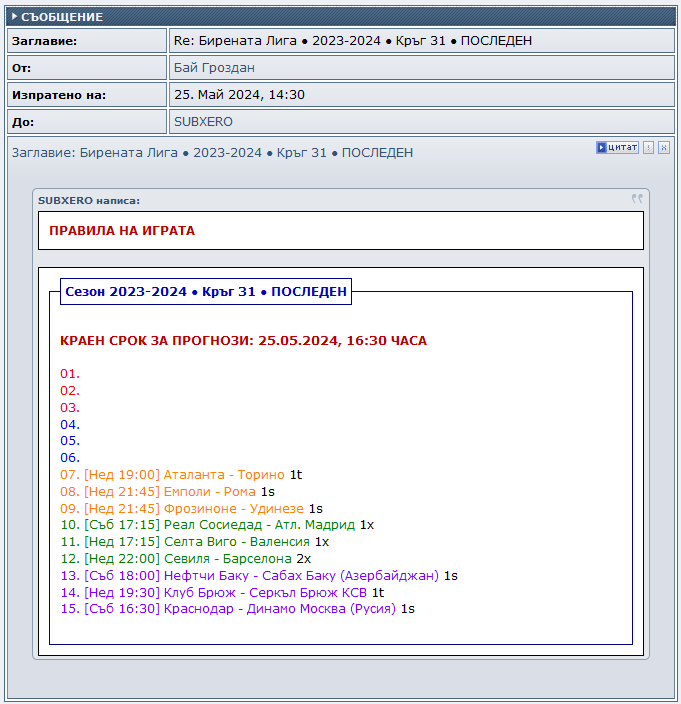The height and width of the screenshot is (704, 681).
Task: Click quotation marks icon in quote box
Action: (637, 198)
